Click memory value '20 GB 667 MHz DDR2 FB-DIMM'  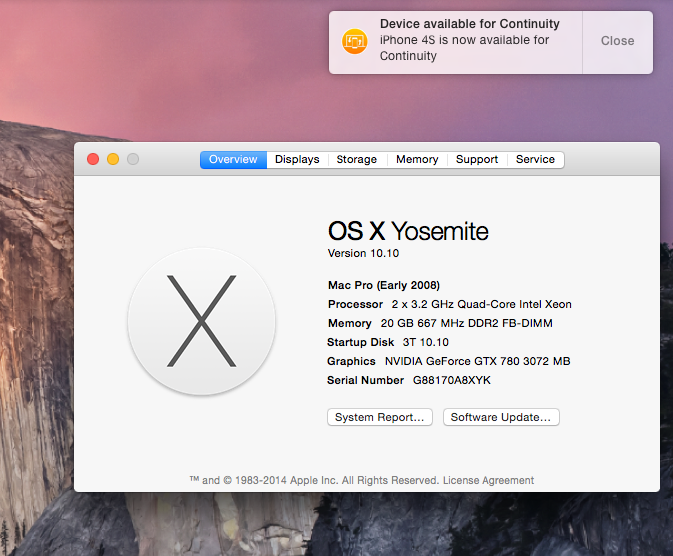(467, 323)
